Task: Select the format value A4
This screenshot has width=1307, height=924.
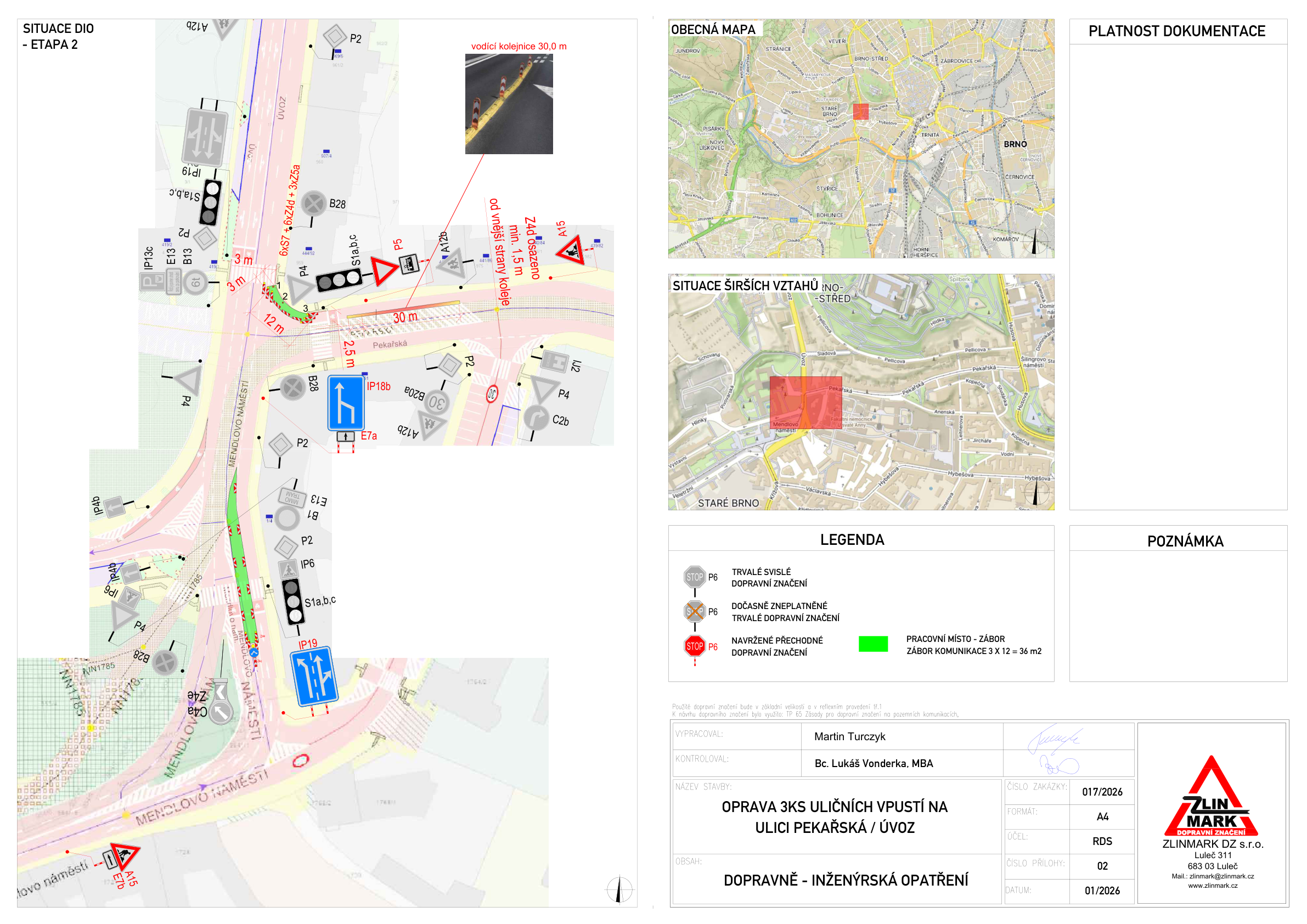Action: point(1102,817)
